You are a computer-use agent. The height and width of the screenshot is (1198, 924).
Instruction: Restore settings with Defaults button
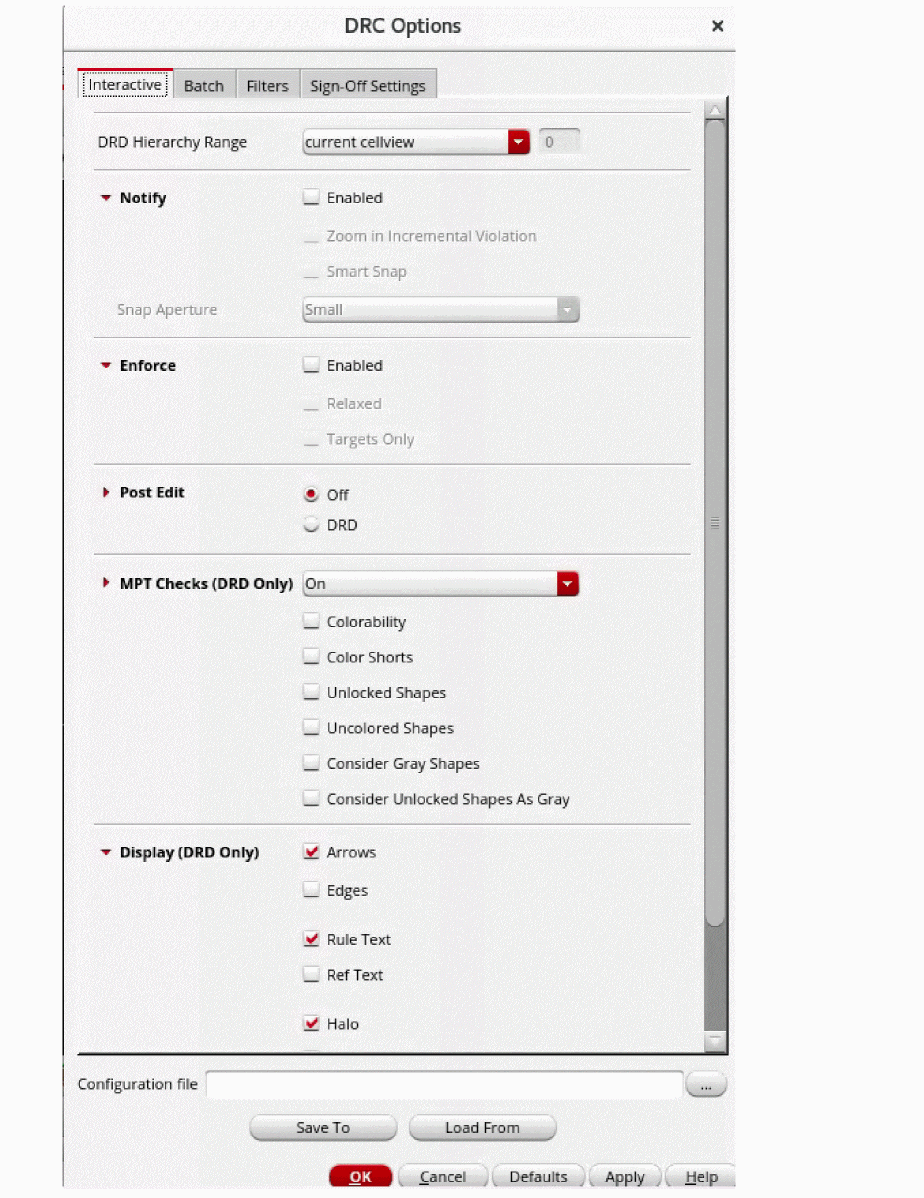click(x=538, y=1177)
